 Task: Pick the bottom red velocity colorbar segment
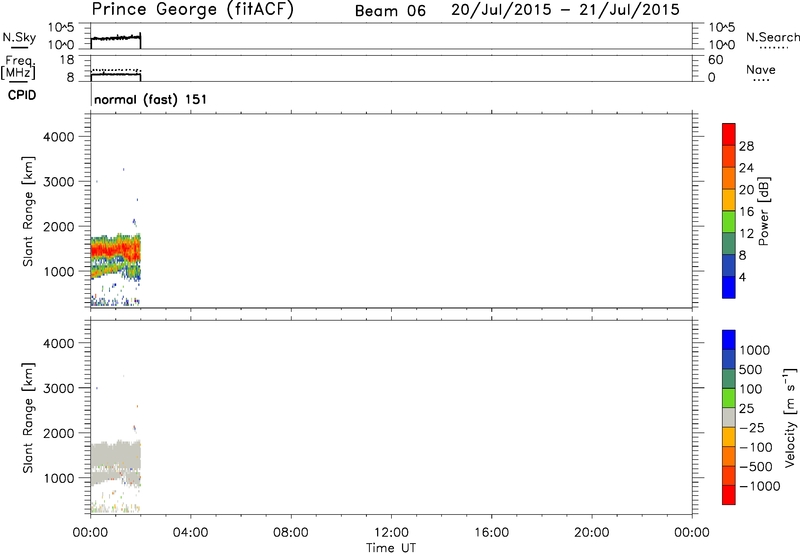pos(729,495)
